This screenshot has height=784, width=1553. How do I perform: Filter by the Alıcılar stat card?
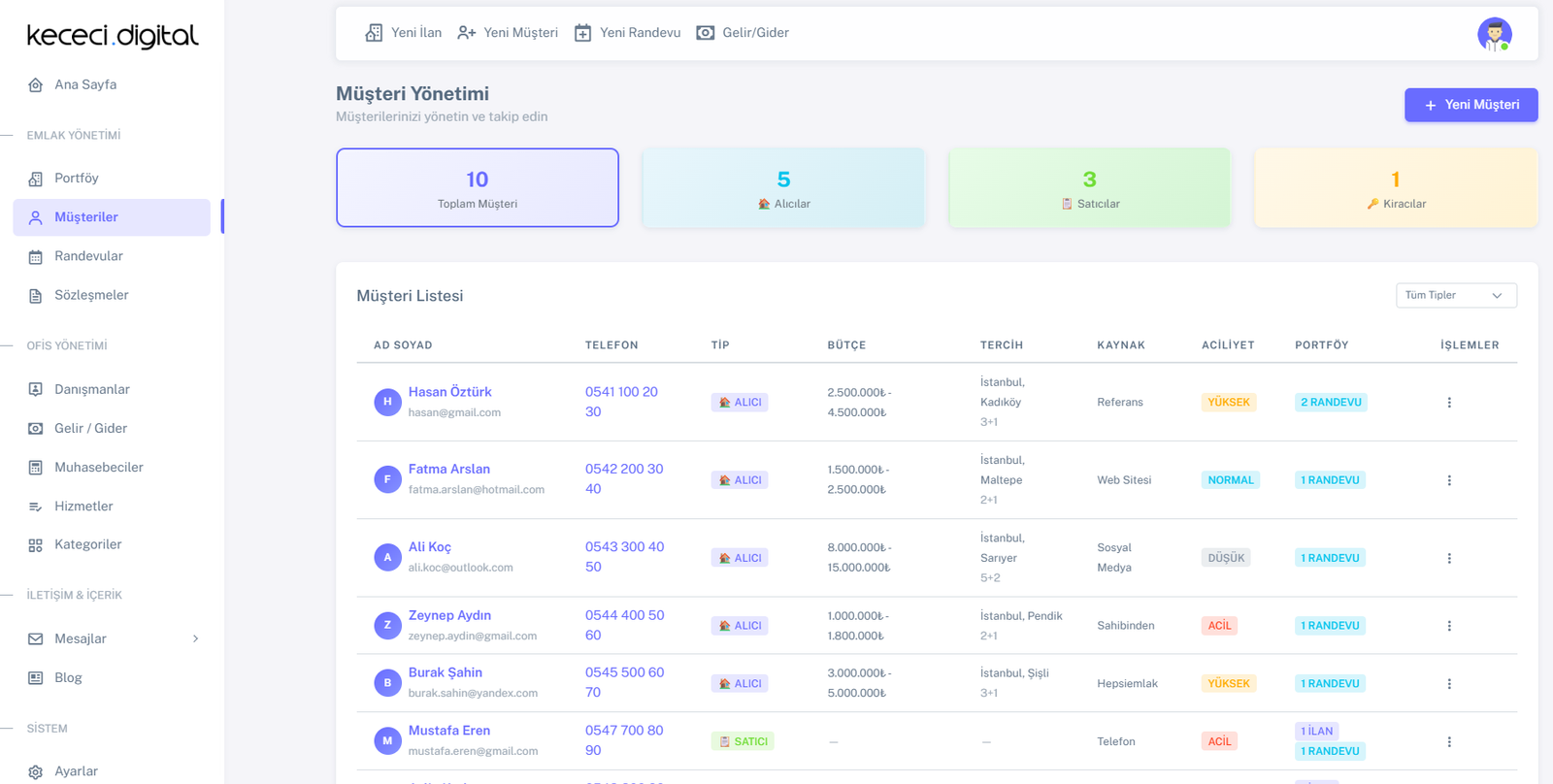(x=783, y=188)
